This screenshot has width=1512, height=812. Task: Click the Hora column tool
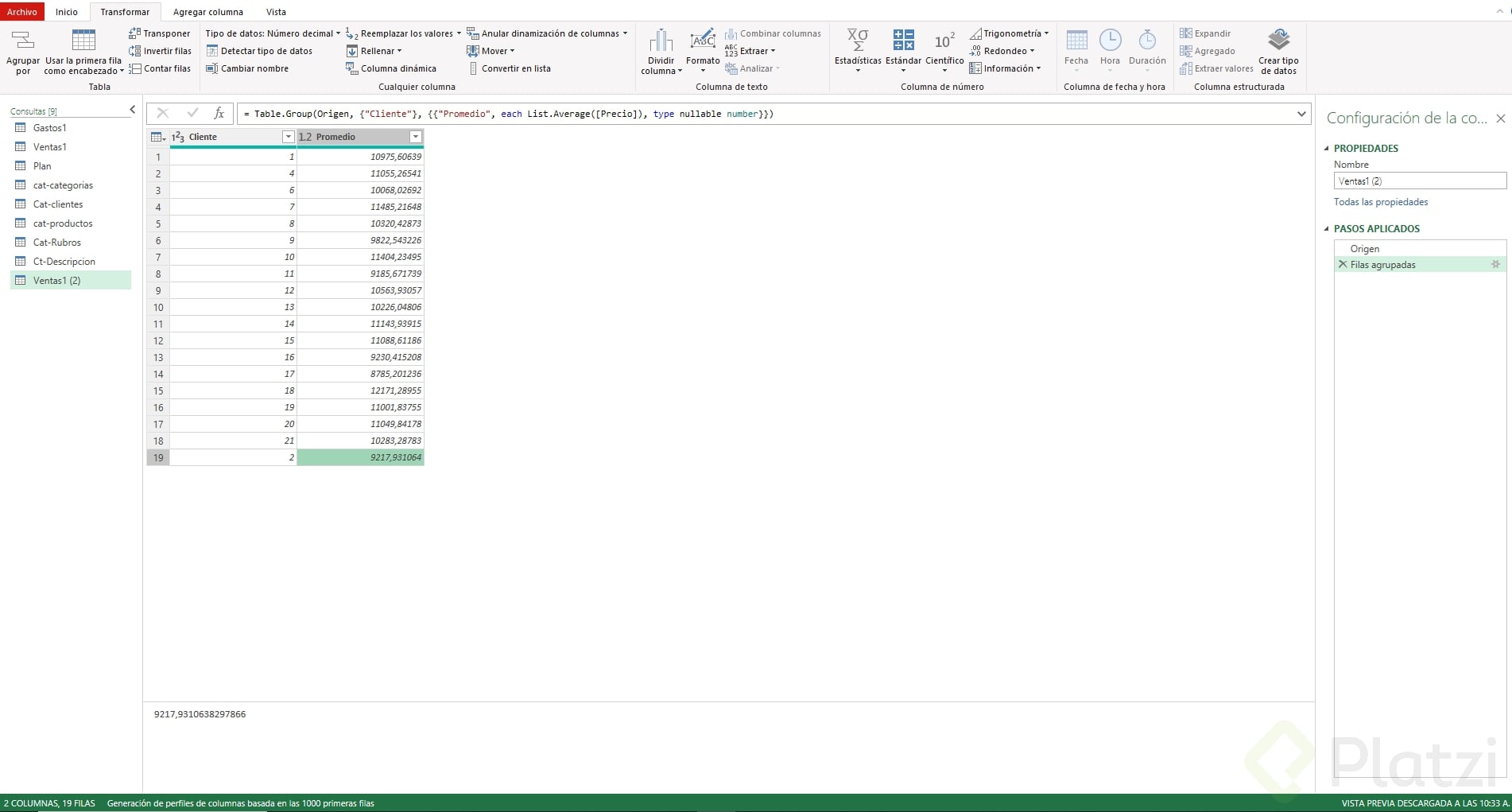pos(1110,52)
